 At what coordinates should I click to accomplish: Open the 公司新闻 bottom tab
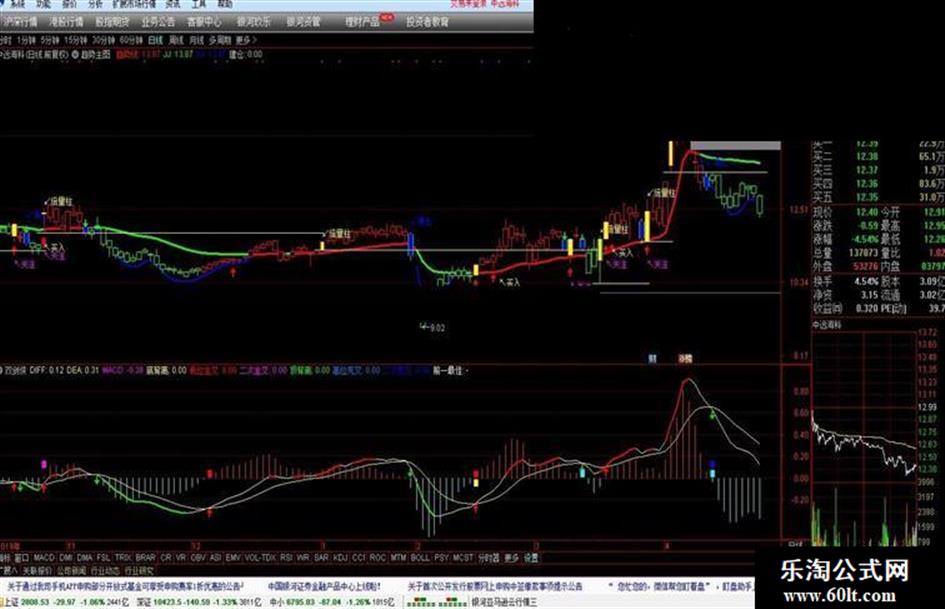point(72,570)
